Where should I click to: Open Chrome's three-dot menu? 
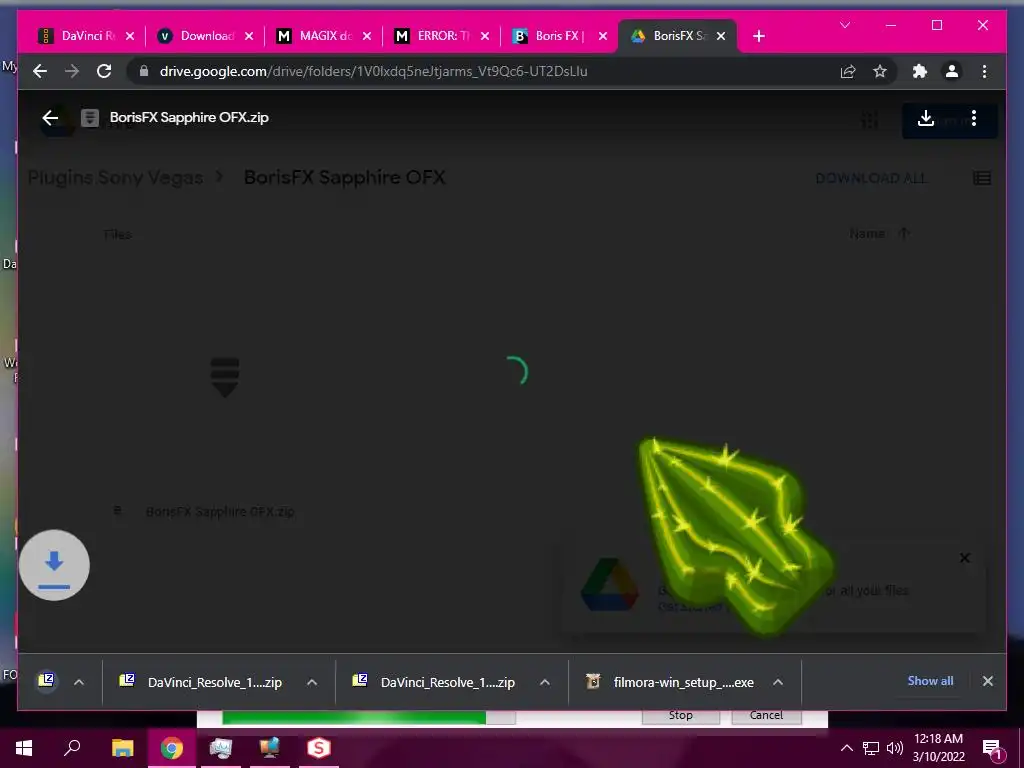coord(984,71)
